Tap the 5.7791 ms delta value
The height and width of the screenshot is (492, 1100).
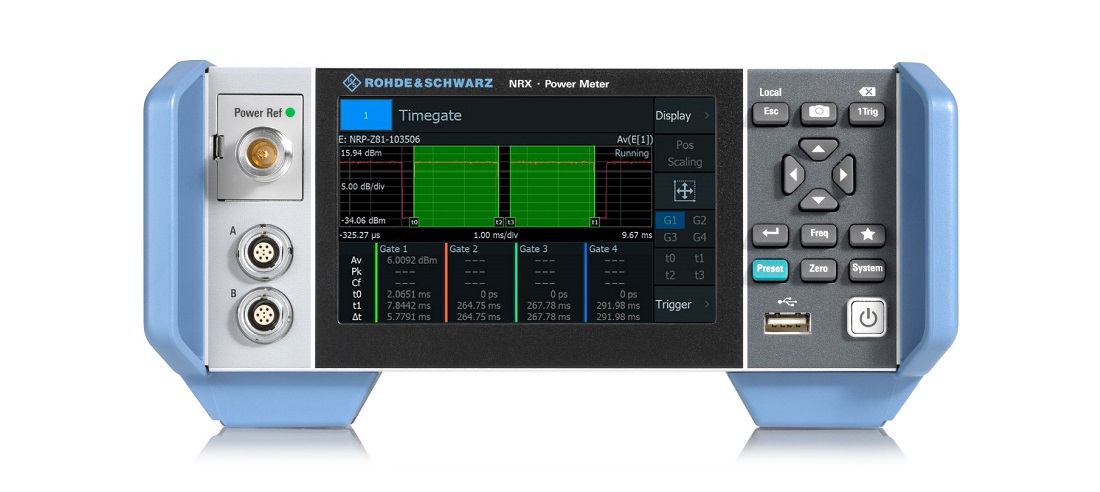click(x=408, y=317)
